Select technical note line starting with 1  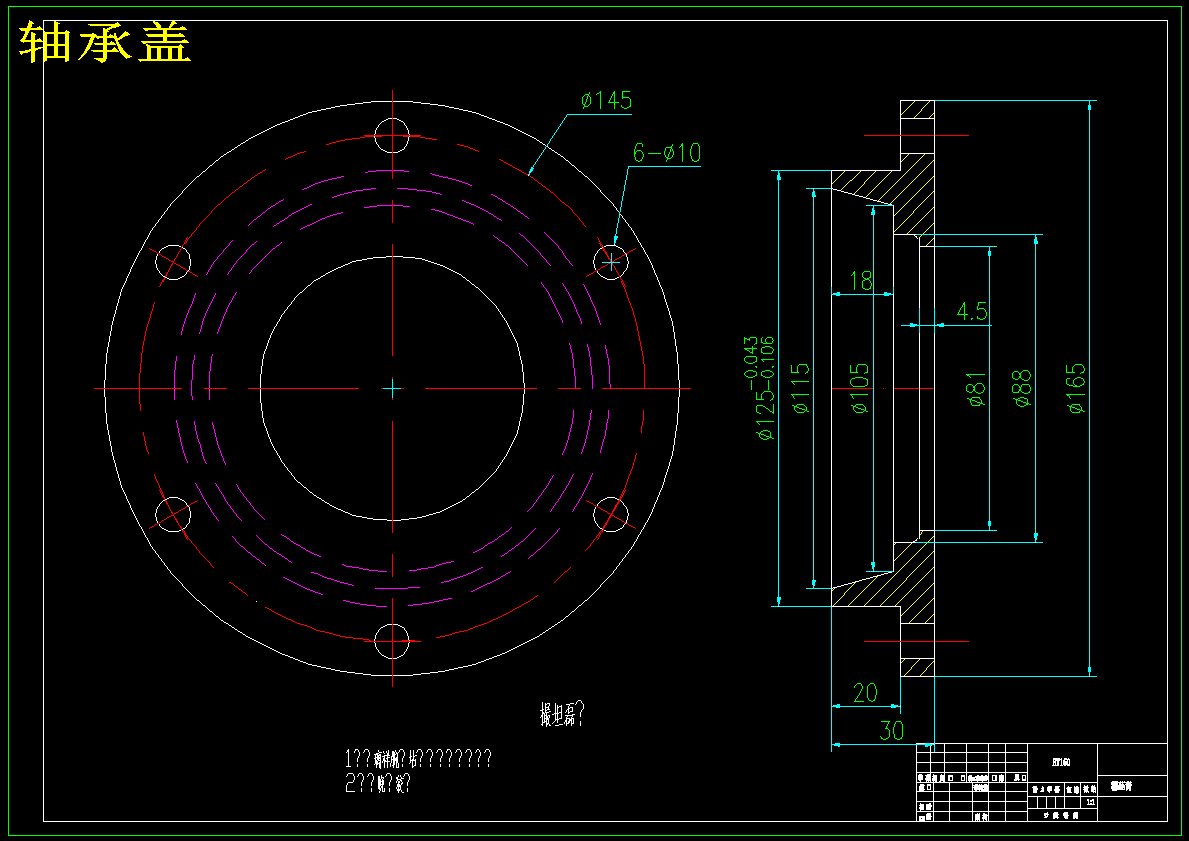pos(419,758)
